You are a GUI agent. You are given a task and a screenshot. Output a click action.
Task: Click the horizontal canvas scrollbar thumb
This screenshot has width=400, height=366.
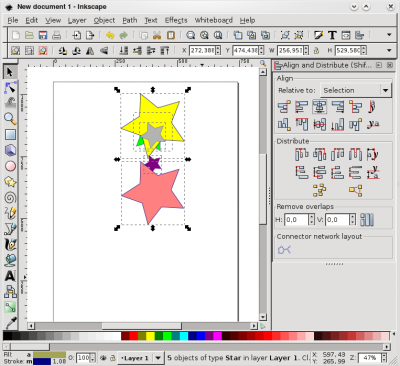click(142, 326)
